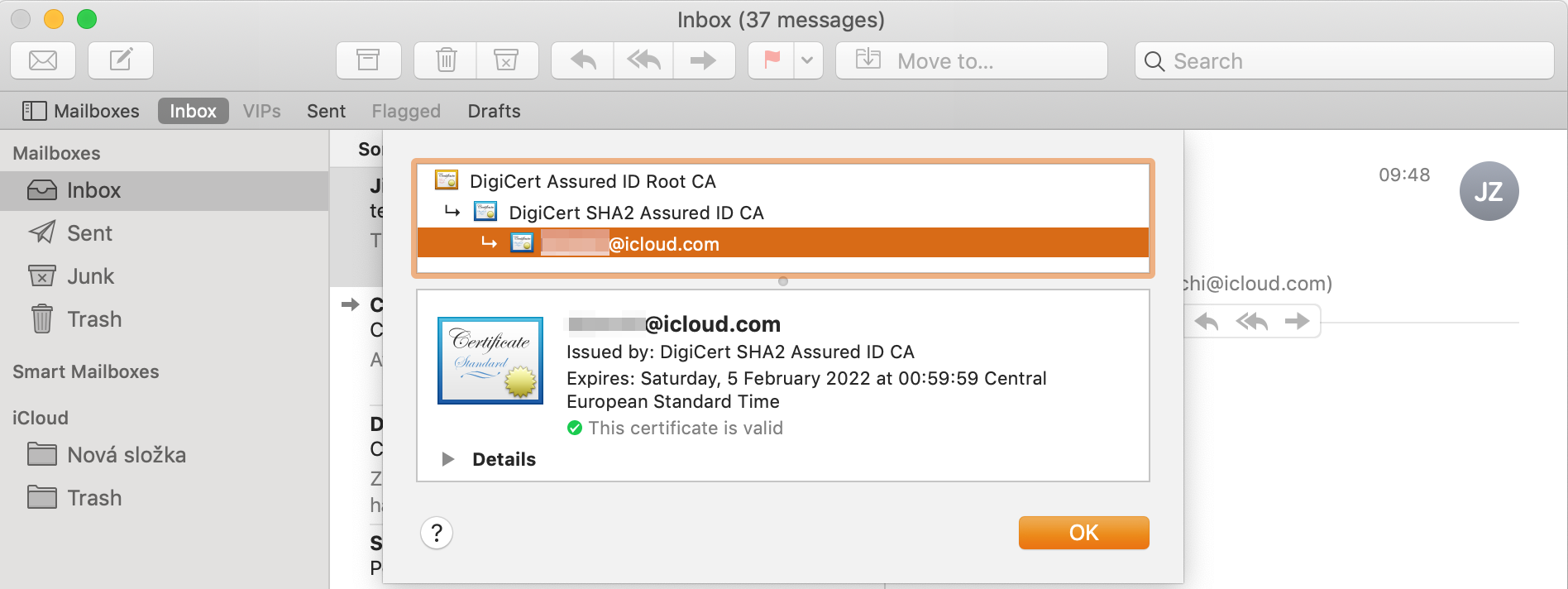Open certificate help with question mark
This screenshot has height=589, width=1568.
[437, 533]
